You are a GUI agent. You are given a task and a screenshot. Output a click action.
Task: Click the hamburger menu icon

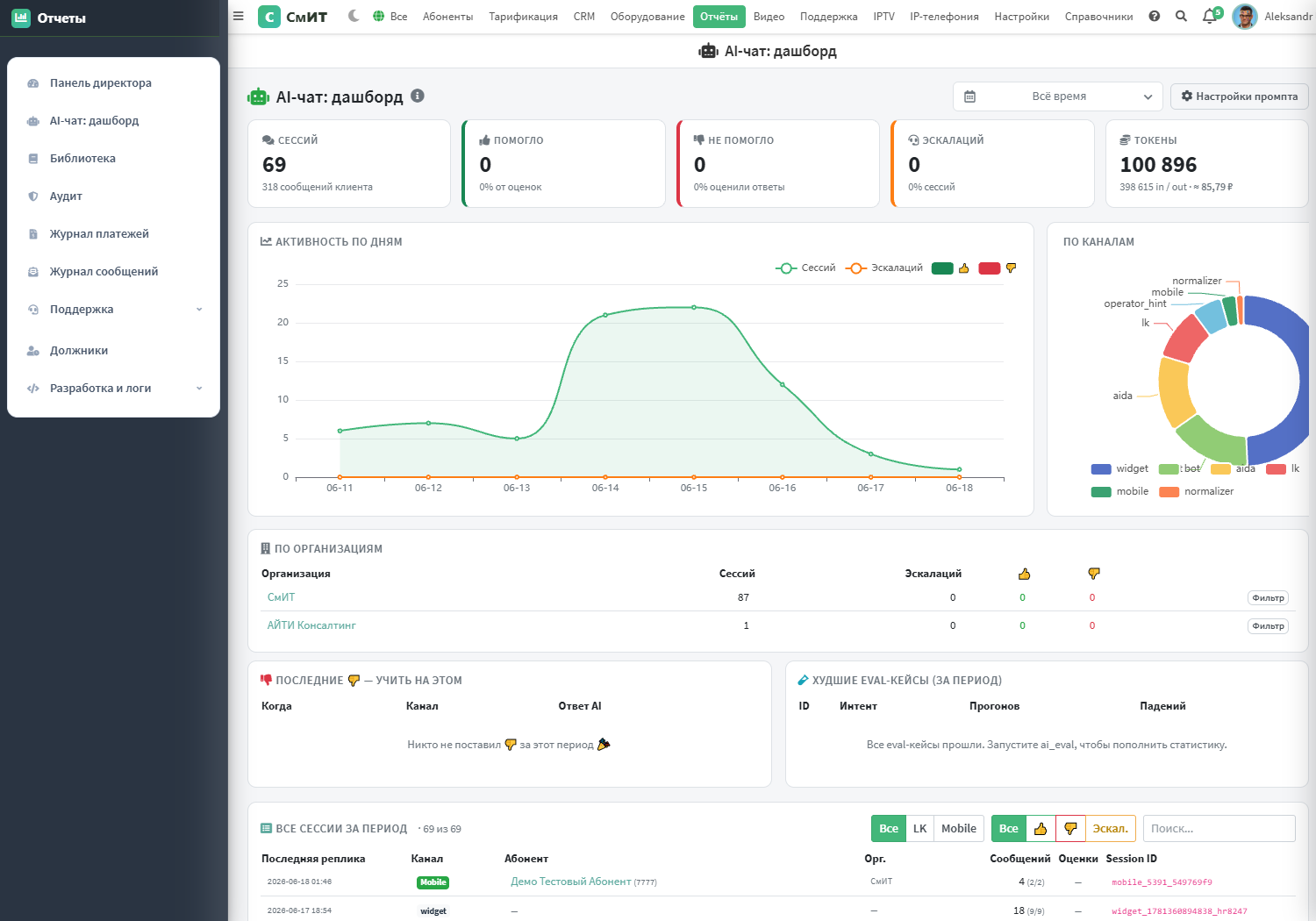click(238, 16)
